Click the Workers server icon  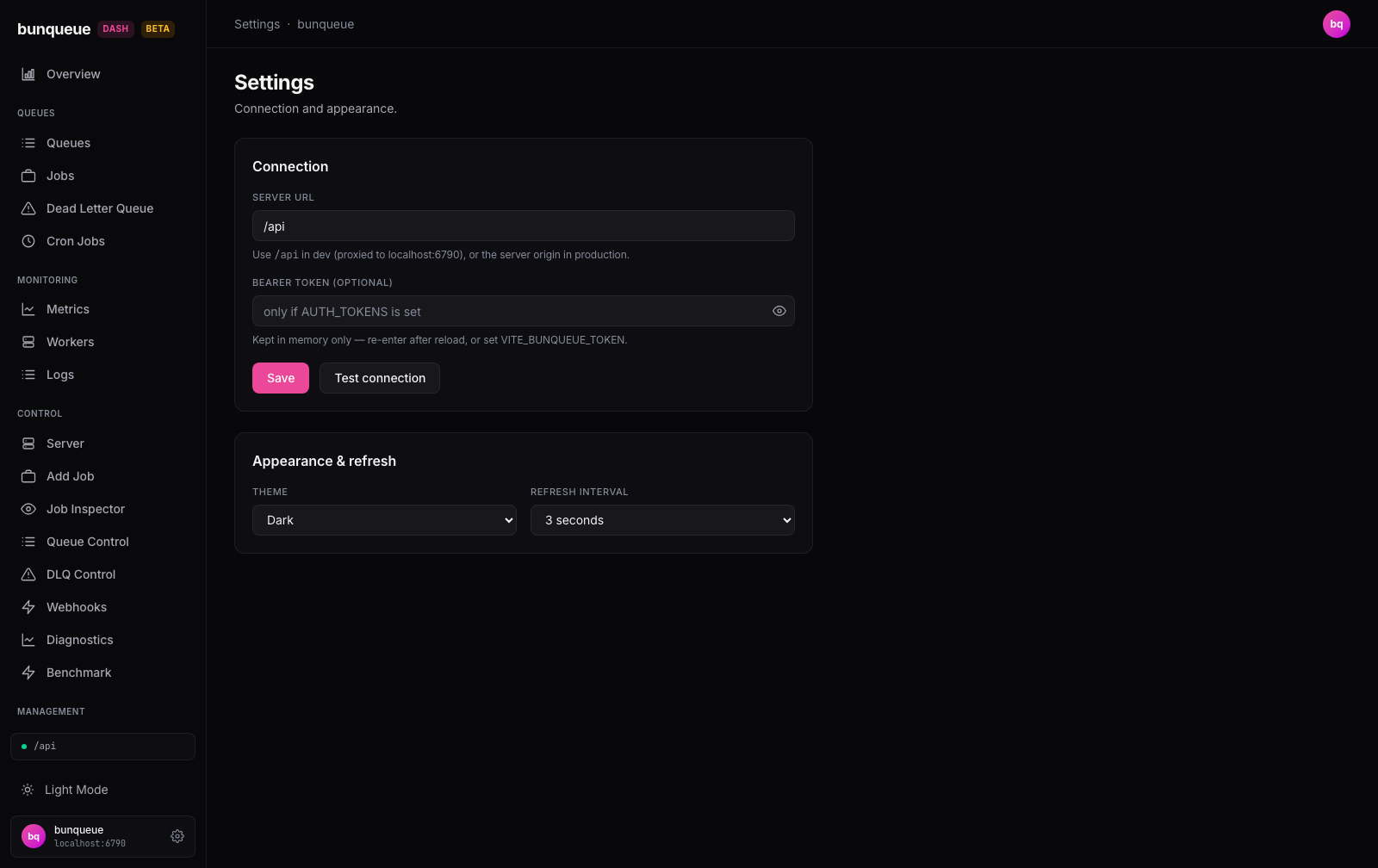[28, 342]
